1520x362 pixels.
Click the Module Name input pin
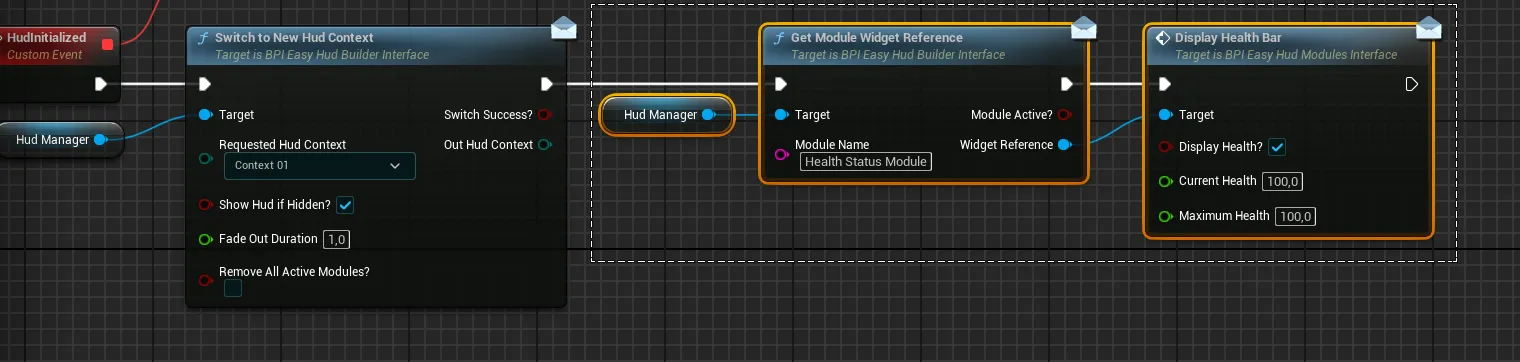tap(782, 154)
